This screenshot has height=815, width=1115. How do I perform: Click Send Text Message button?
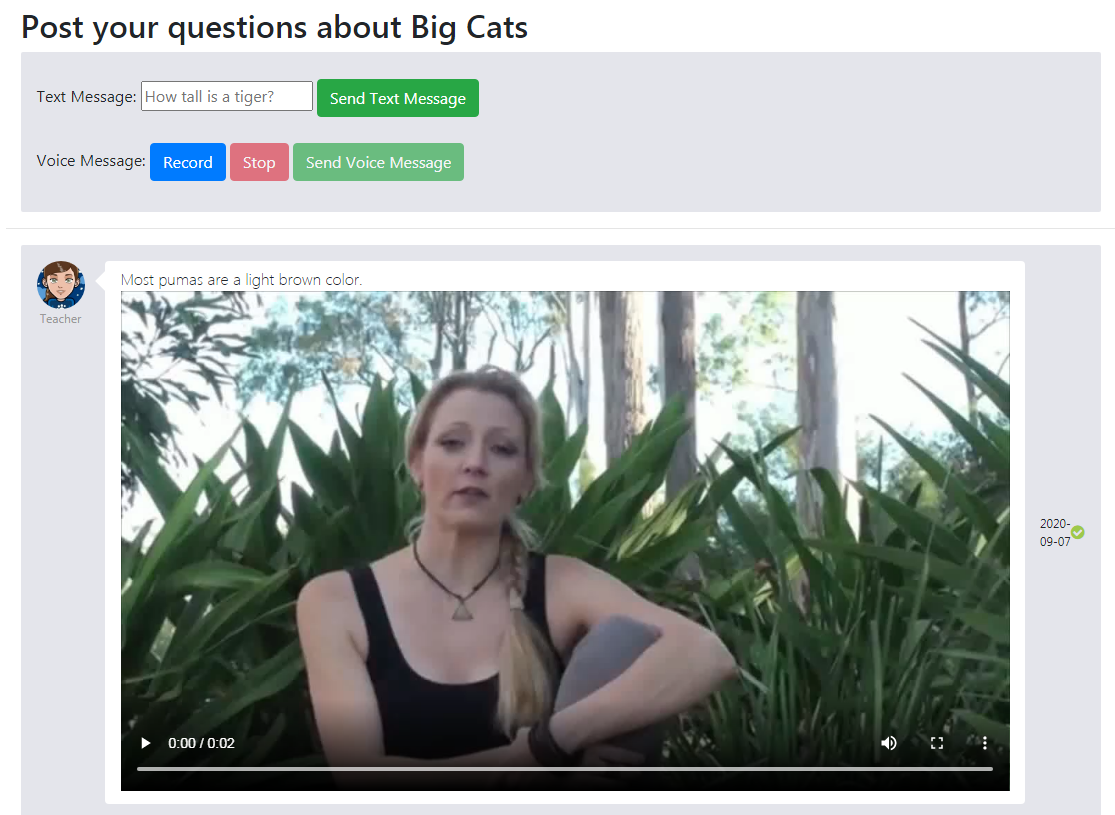398,98
